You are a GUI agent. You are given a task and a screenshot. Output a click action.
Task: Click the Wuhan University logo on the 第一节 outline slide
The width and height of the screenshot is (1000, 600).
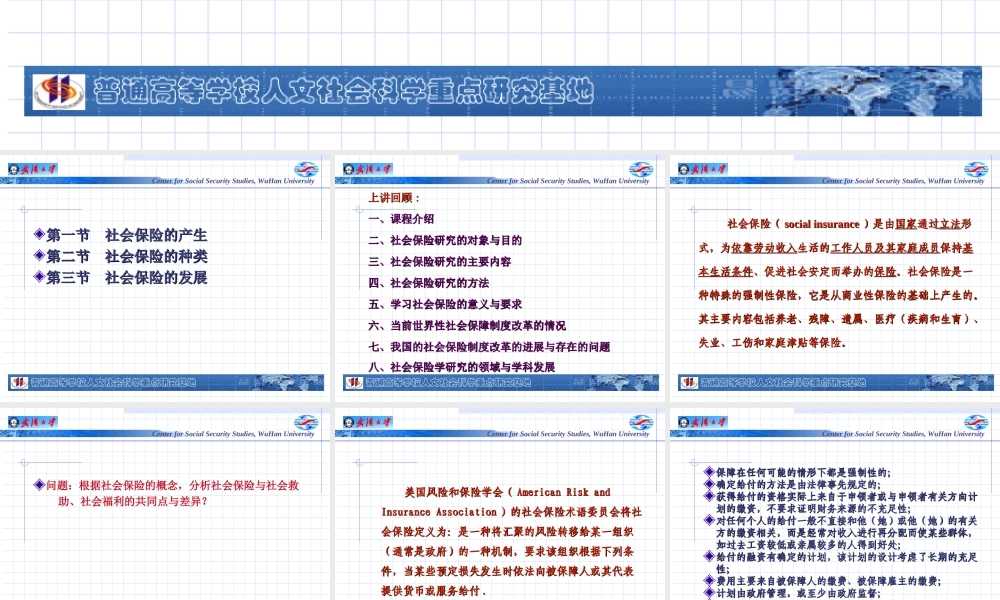(x=32, y=169)
